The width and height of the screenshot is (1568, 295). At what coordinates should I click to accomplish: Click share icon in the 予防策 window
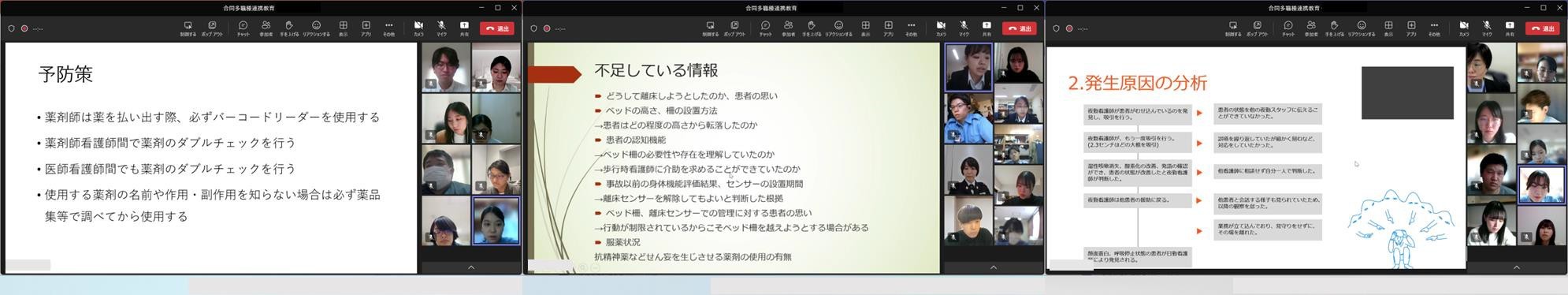point(464,28)
